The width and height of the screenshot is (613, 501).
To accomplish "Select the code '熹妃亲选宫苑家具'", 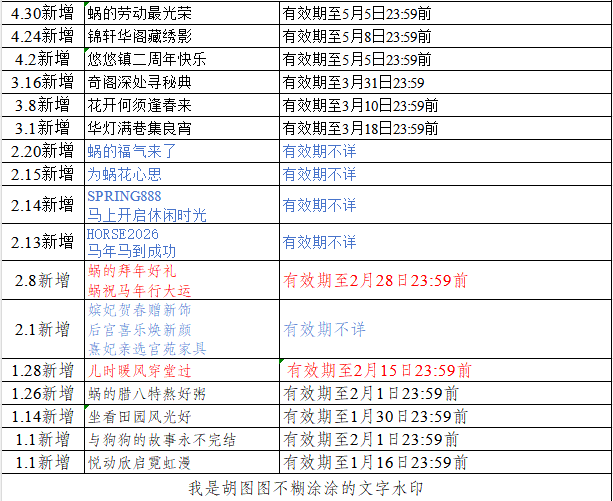I will pos(147,349).
